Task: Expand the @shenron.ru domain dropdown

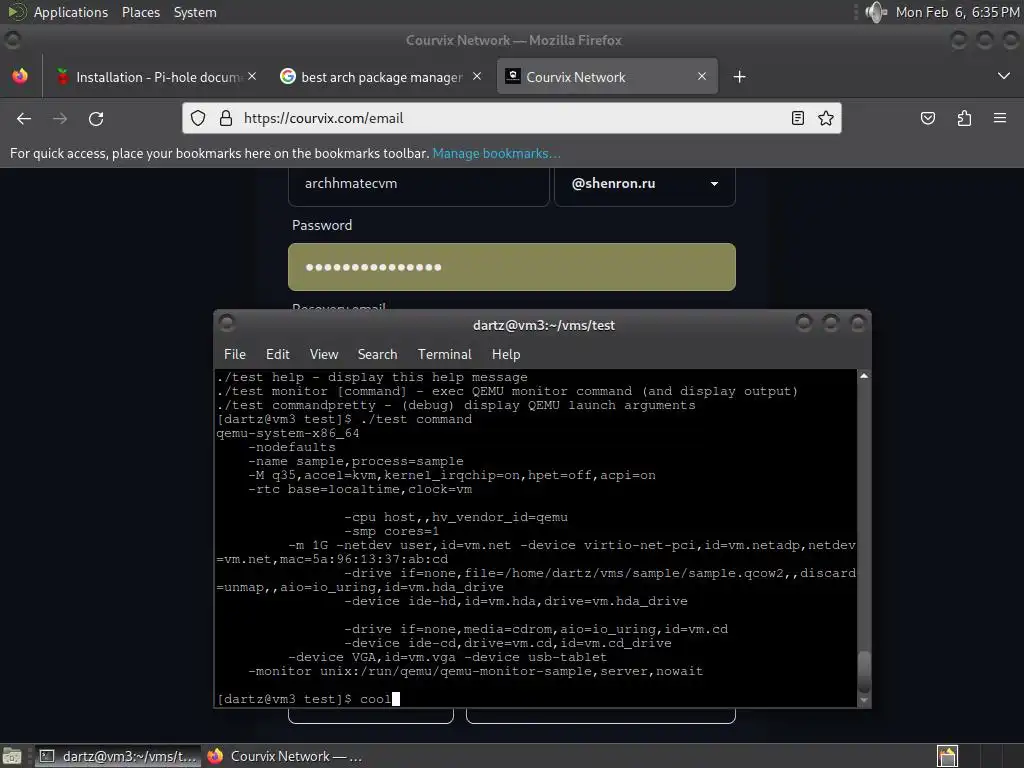Action: pos(645,184)
